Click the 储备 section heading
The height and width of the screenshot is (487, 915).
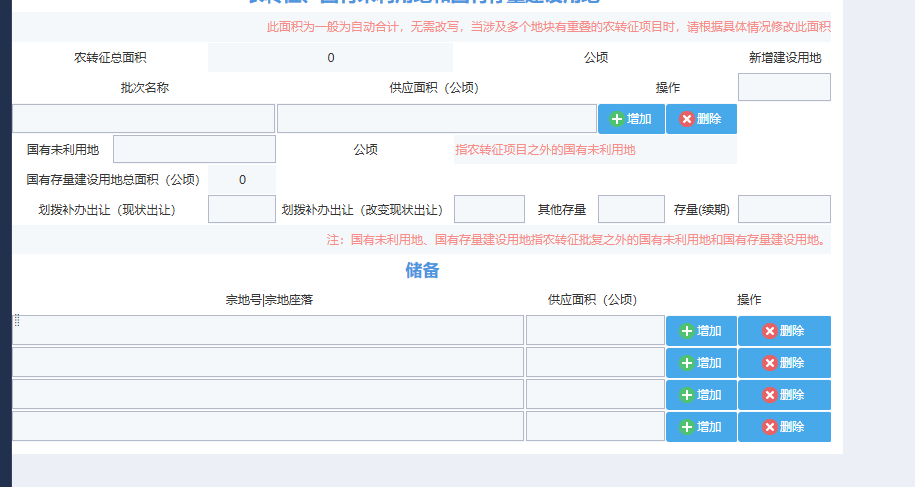click(422, 270)
